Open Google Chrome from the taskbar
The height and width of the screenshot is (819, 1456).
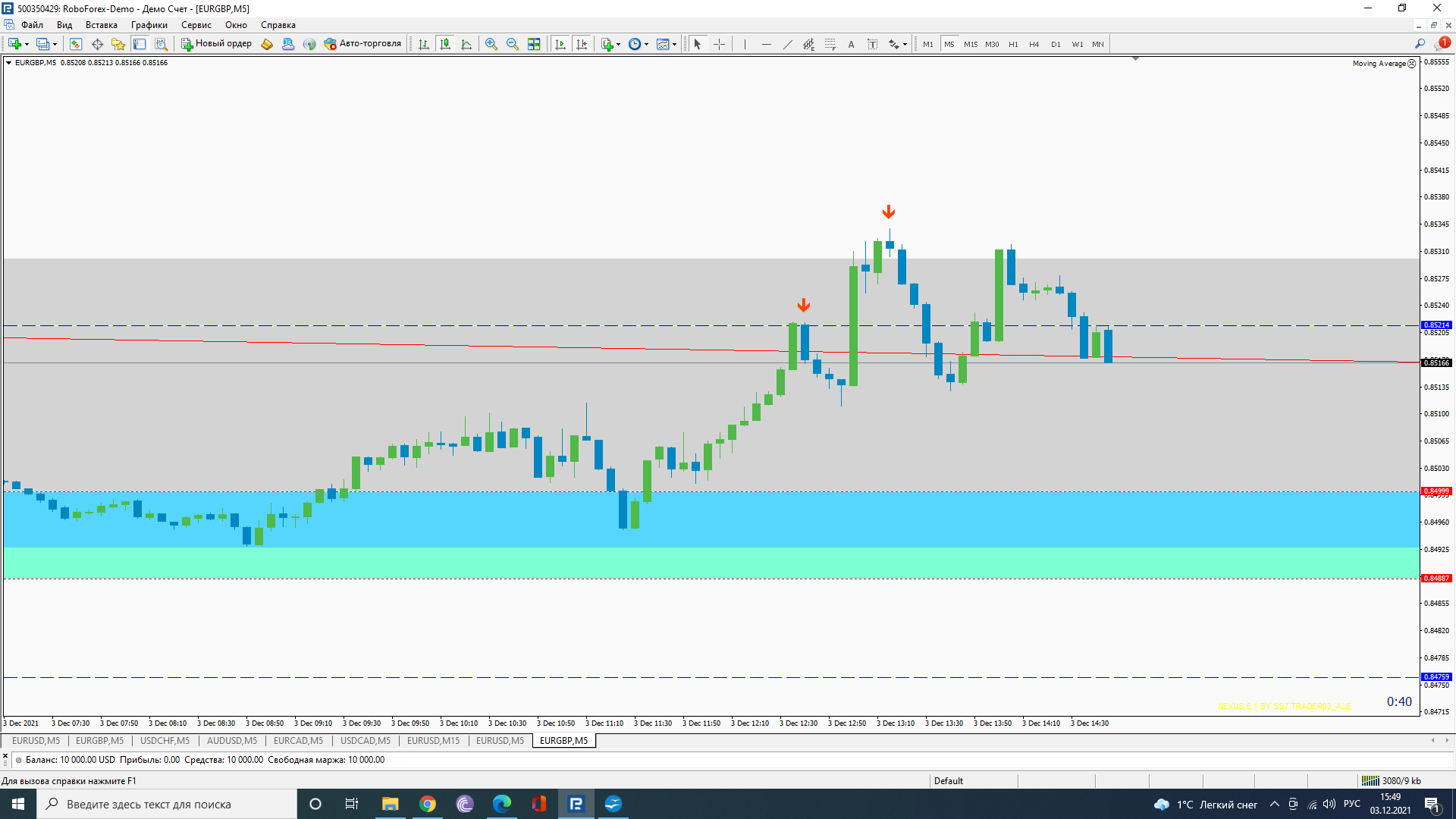428,804
